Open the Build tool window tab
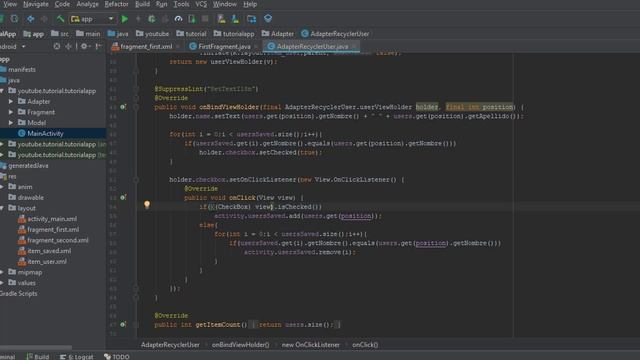The image size is (640, 360). (38, 356)
